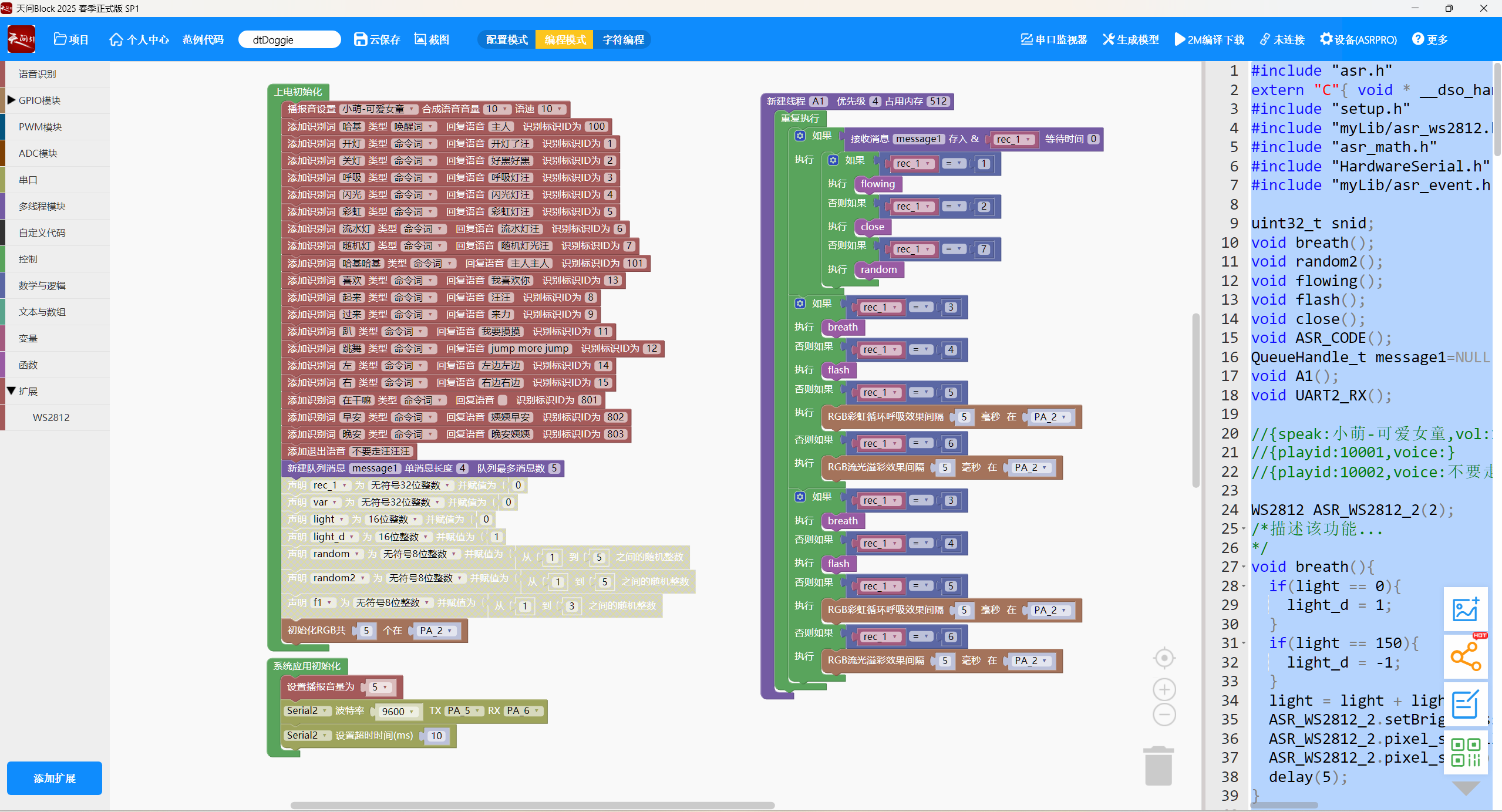Image resolution: width=1502 pixels, height=812 pixels.
Task: Click the 占用内存 512 value field
Action: tap(938, 101)
